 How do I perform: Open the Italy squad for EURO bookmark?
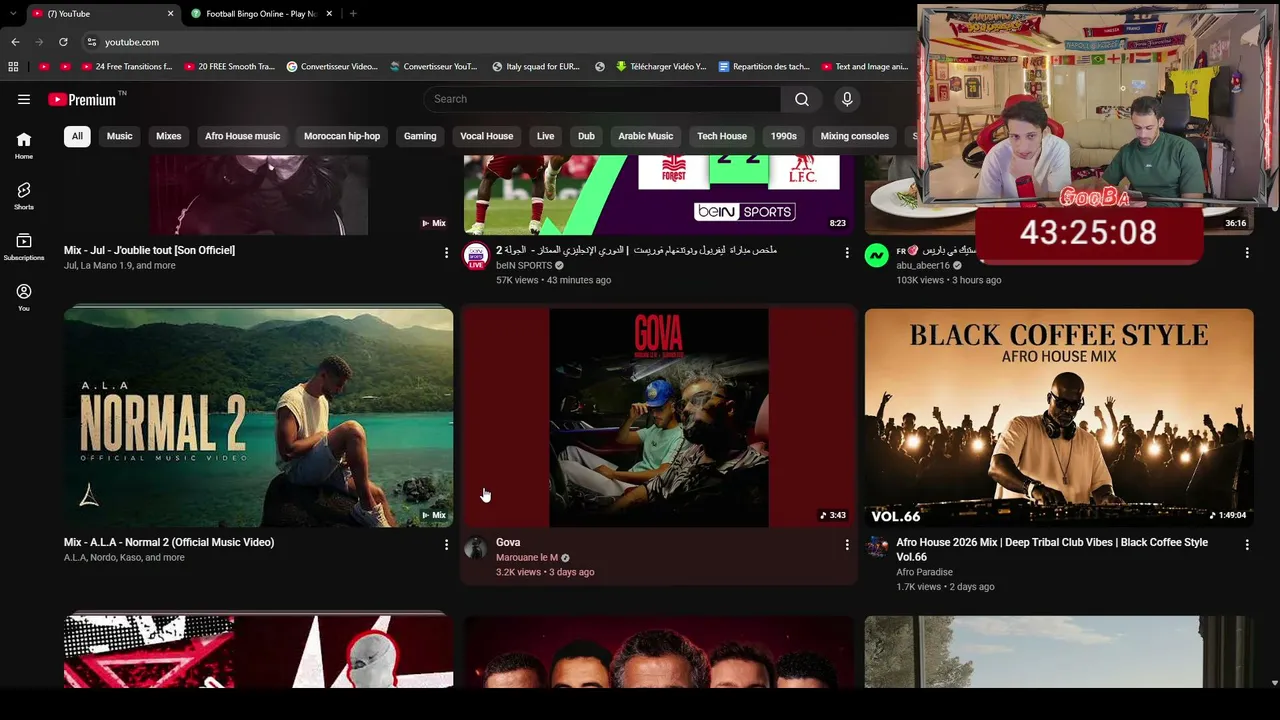(x=536, y=67)
